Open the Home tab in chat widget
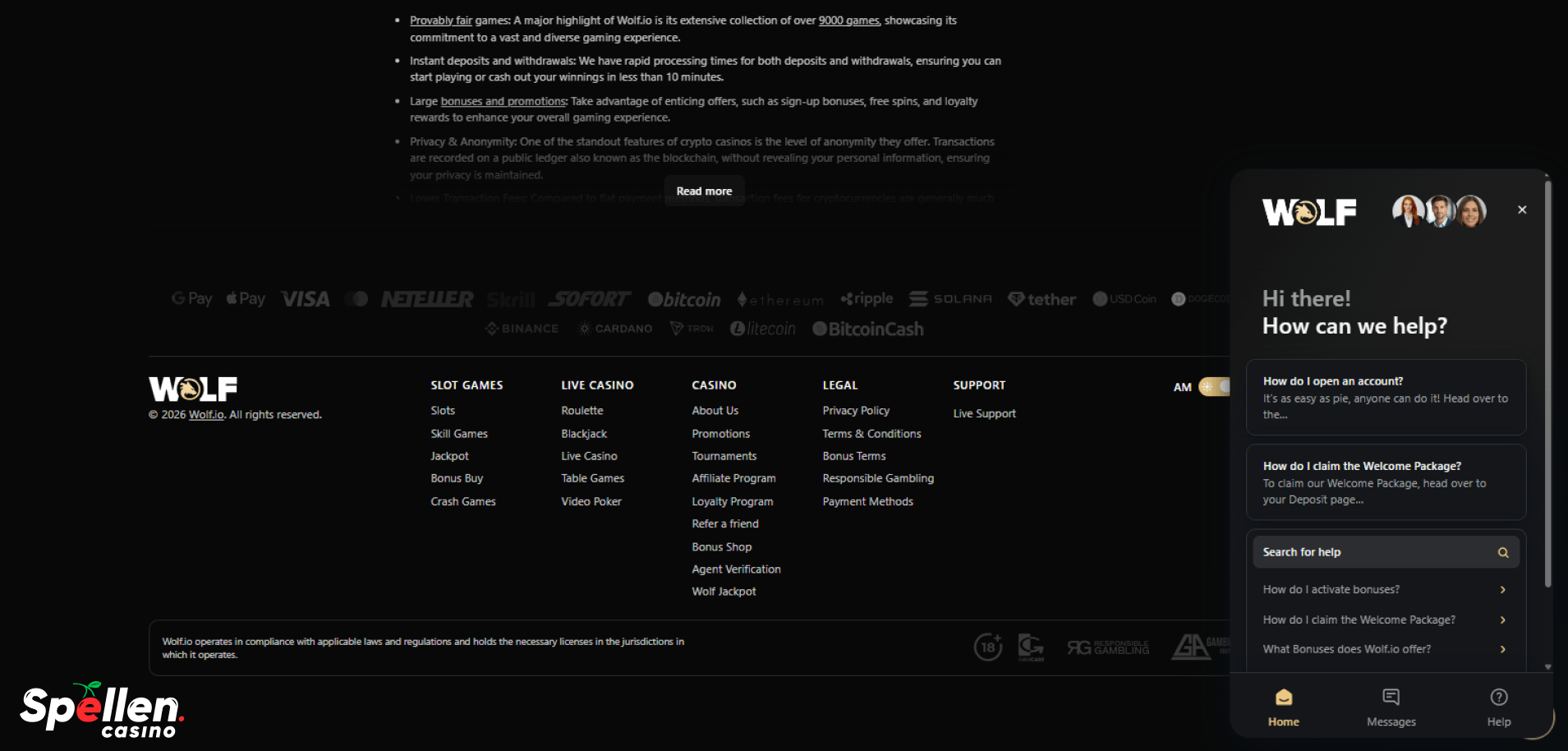The height and width of the screenshot is (751, 1568). pyautogui.click(x=1284, y=707)
